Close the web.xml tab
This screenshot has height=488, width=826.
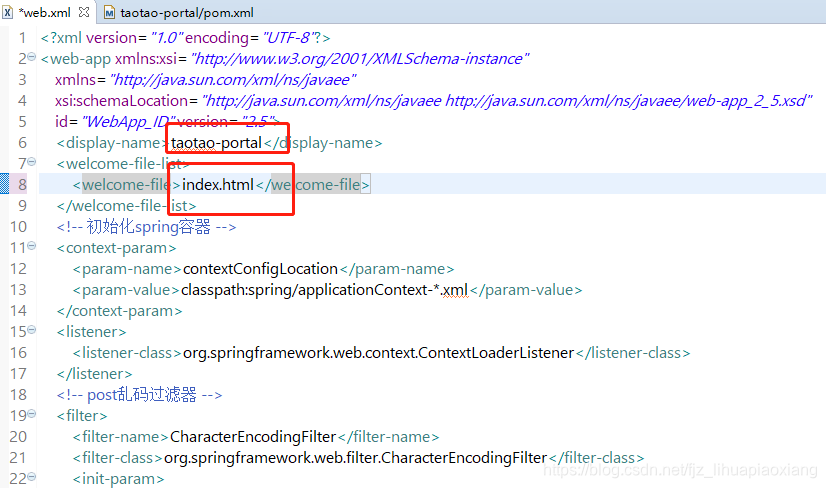pyautogui.click(x=84, y=11)
